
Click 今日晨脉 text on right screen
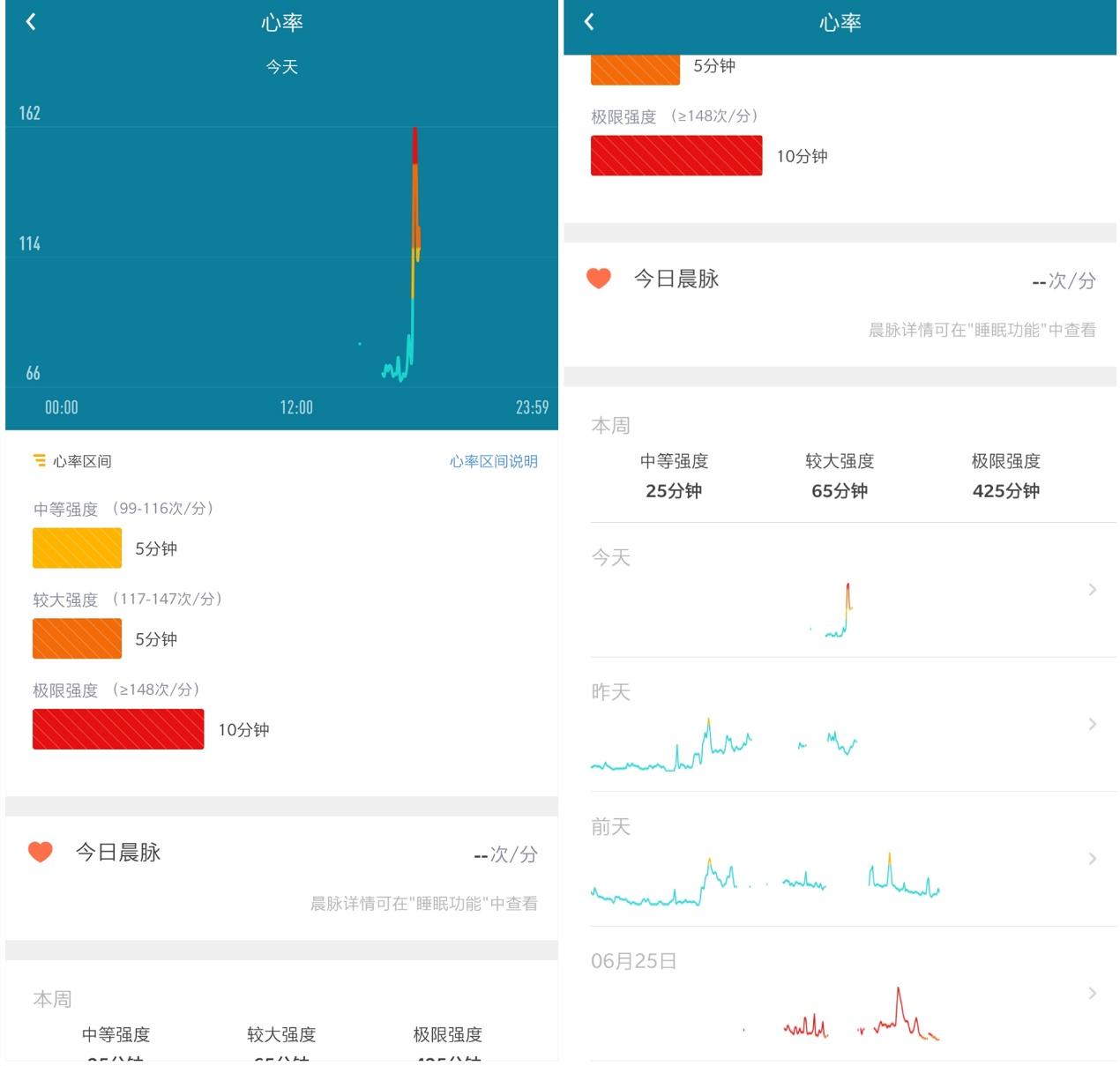[676, 279]
